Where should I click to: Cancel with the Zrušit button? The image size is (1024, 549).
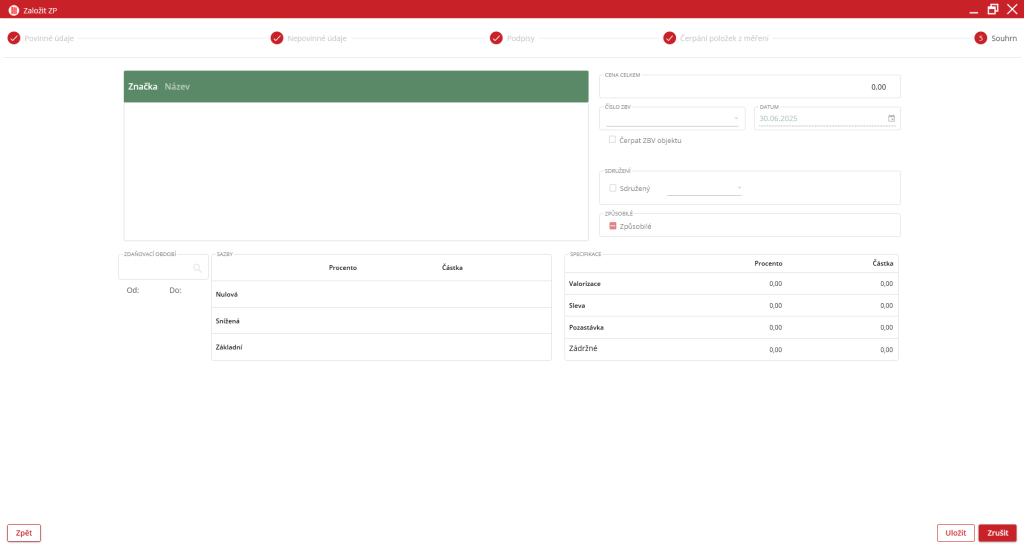997,533
